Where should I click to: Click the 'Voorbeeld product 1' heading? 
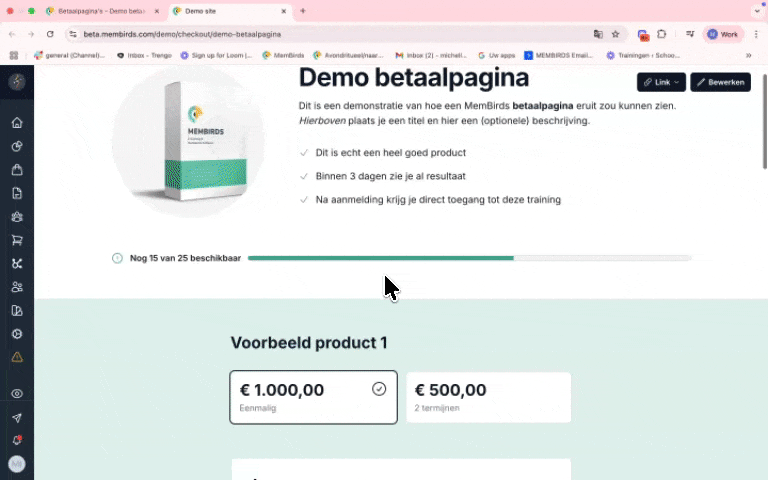click(x=309, y=343)
